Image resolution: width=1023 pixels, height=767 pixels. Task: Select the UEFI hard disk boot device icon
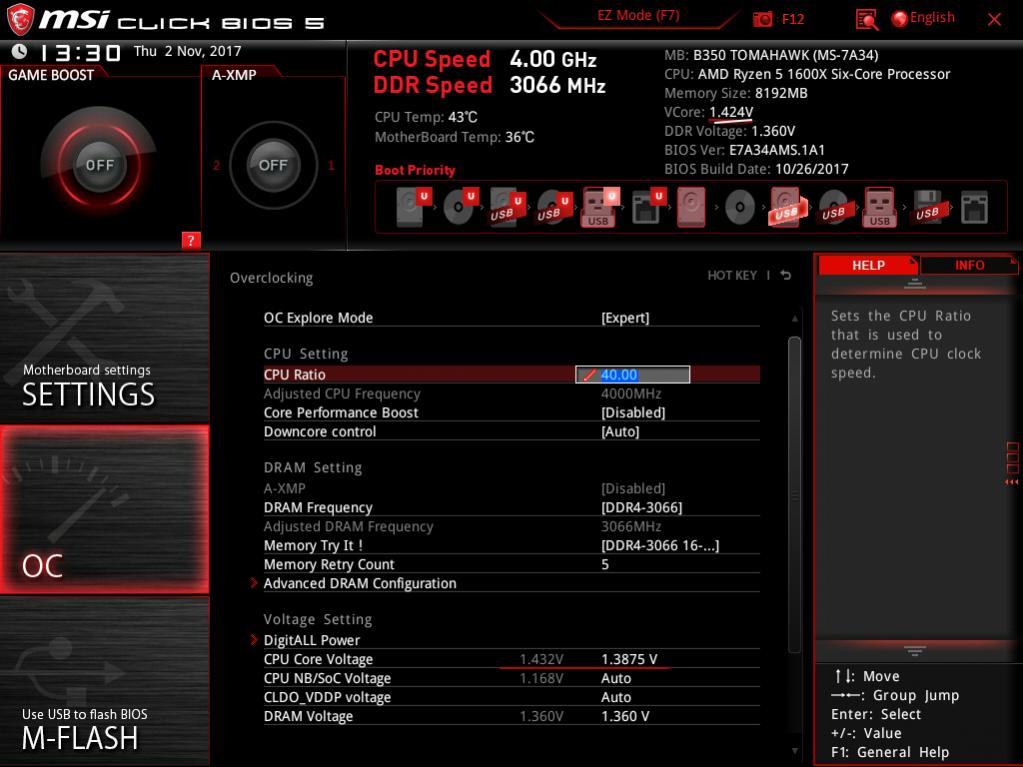(414, 206)
